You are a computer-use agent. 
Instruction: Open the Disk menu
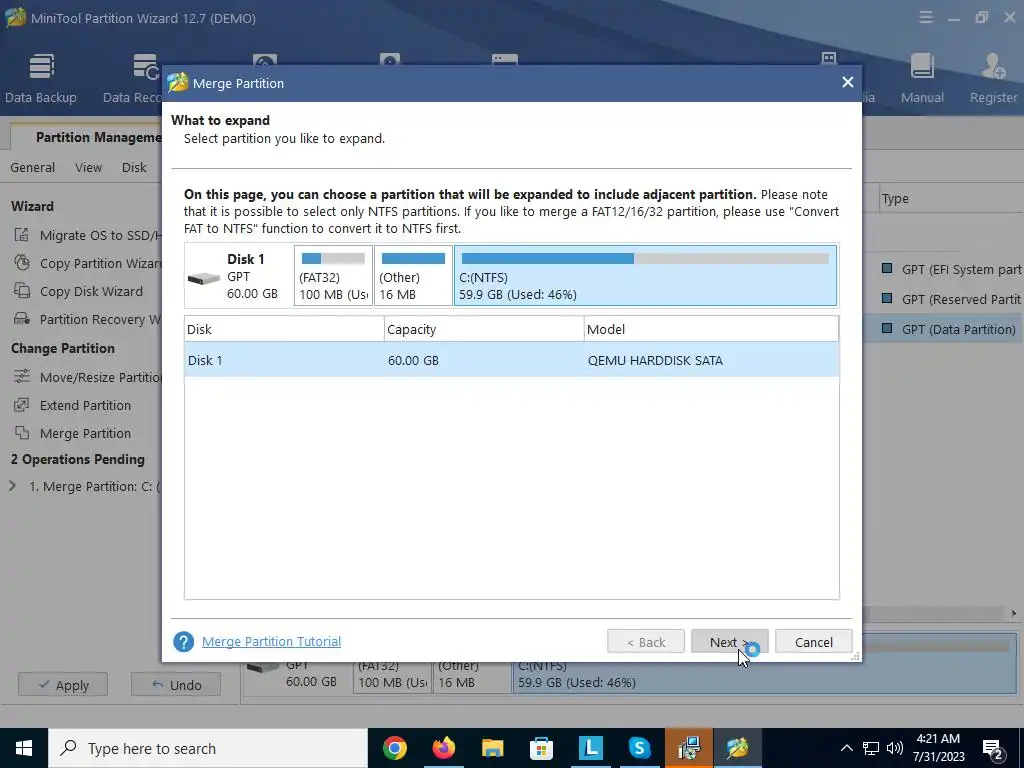click(x=134, y=167)
